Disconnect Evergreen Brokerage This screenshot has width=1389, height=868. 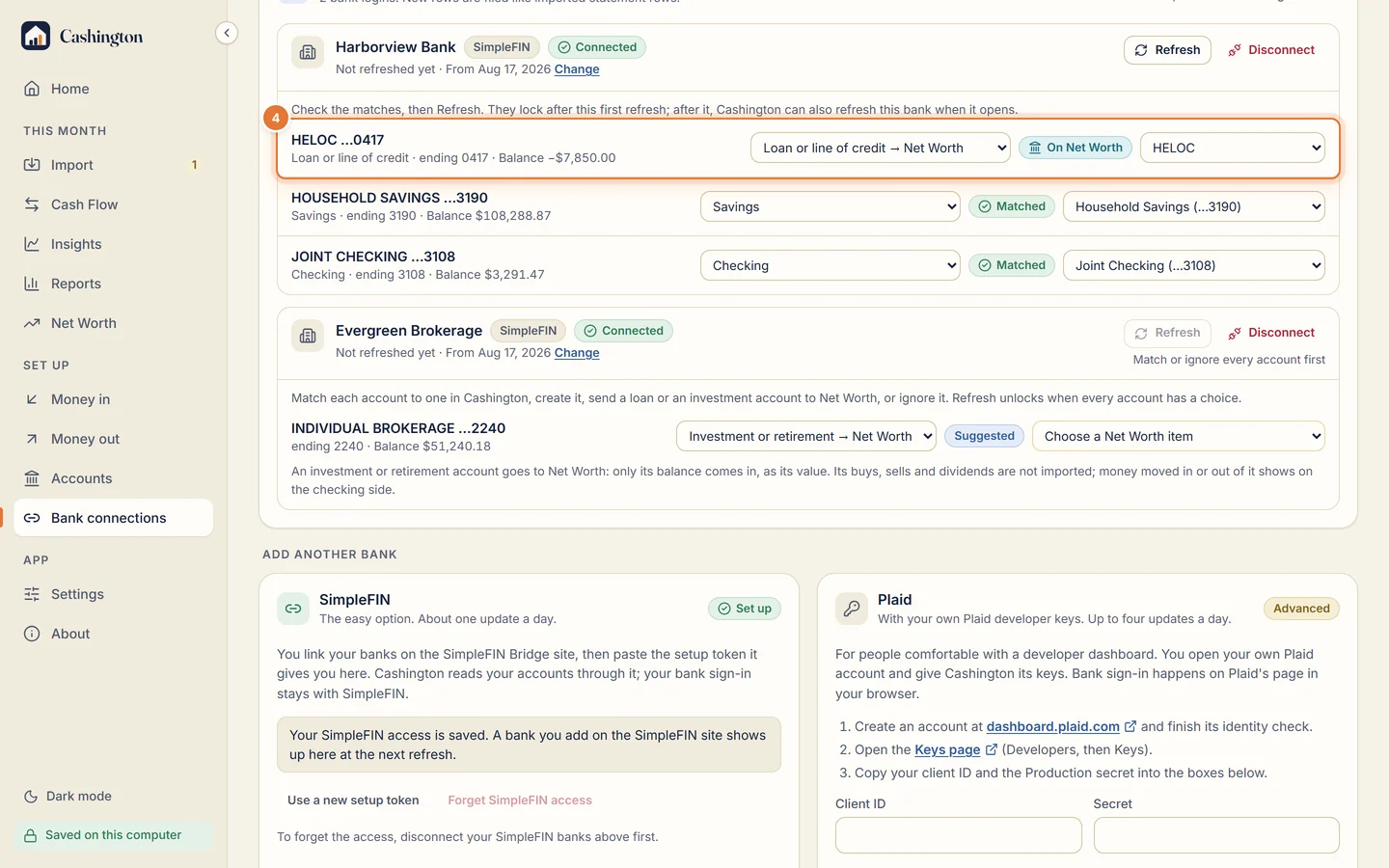(x=1271, y=333)
